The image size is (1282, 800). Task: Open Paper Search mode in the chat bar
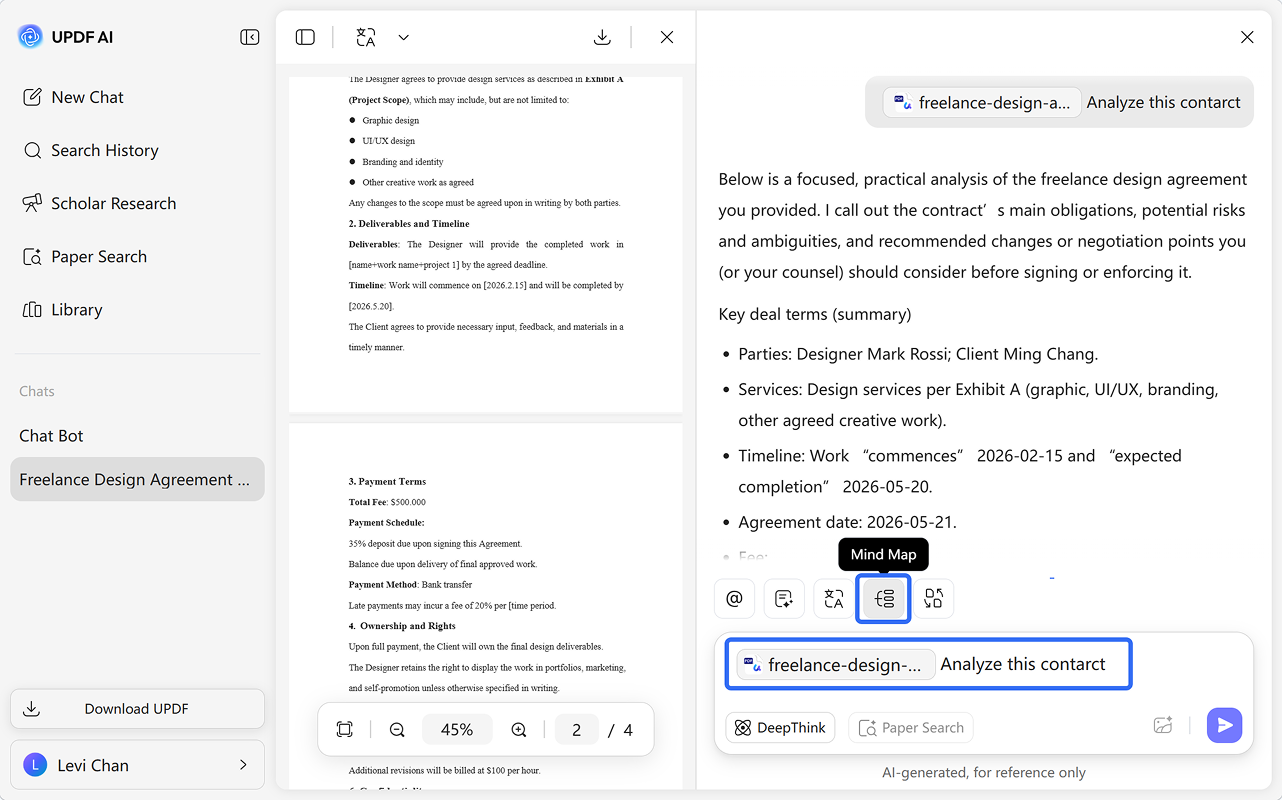(910, 727)
